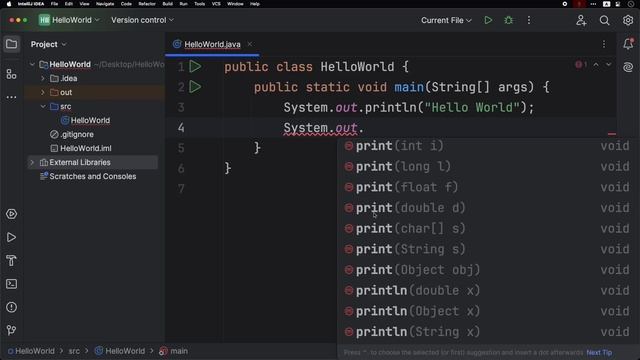This screenshot has height=360, width=640.
Task: Open IDE settings gear icon
Action: (x=628, y=20)
